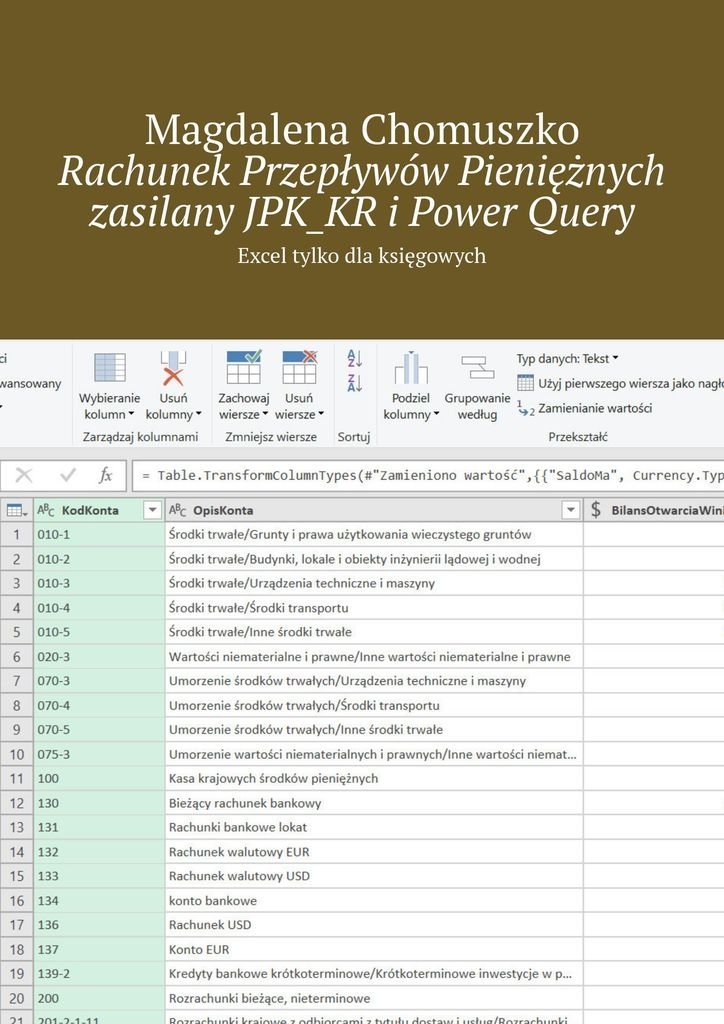Click Użyj pierwszego wiersza jako nagłówków
This screenshot has width=724, height=1024.
click(x=620, y=383)
